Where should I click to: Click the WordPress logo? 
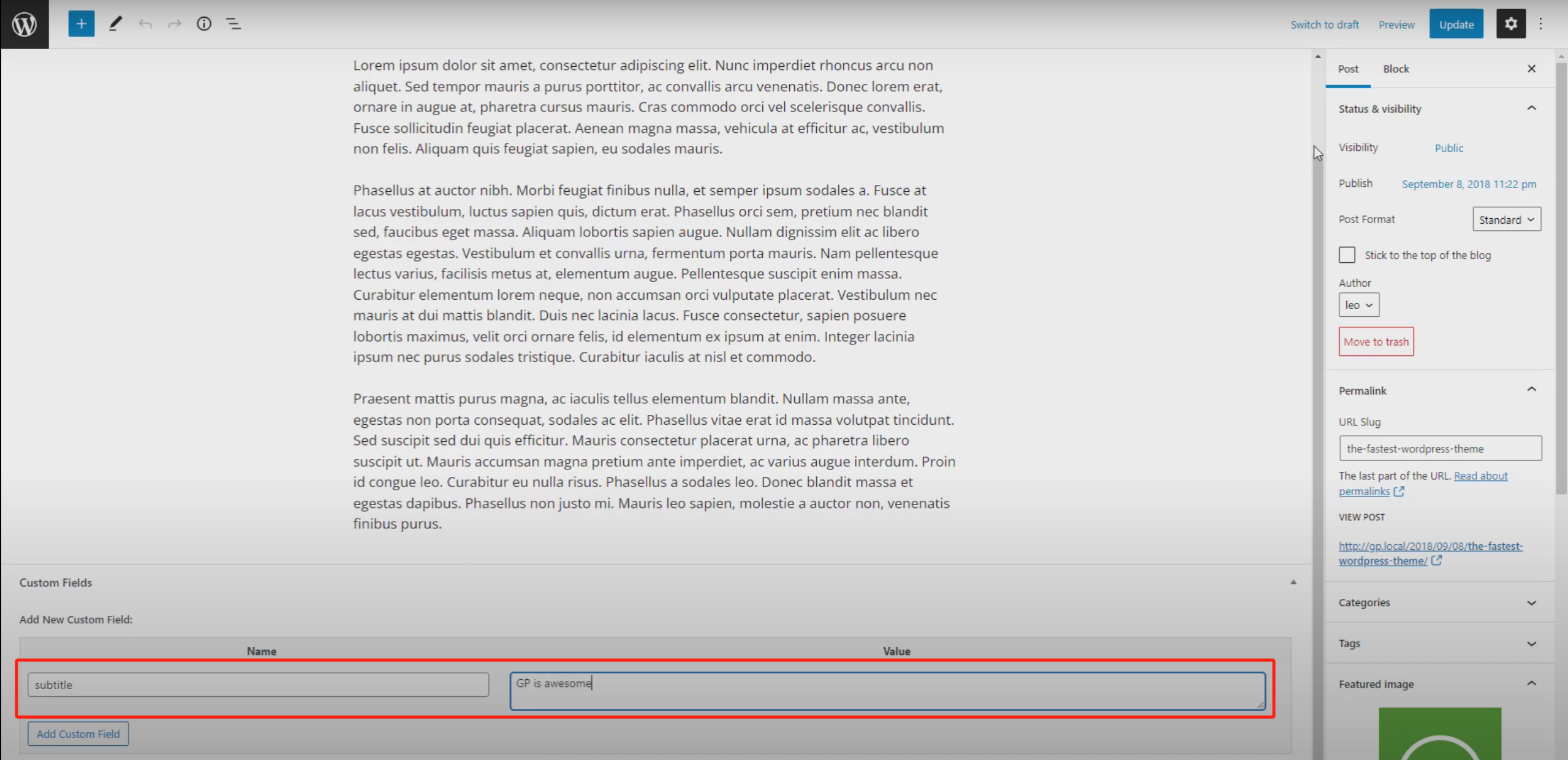[24, 24]
